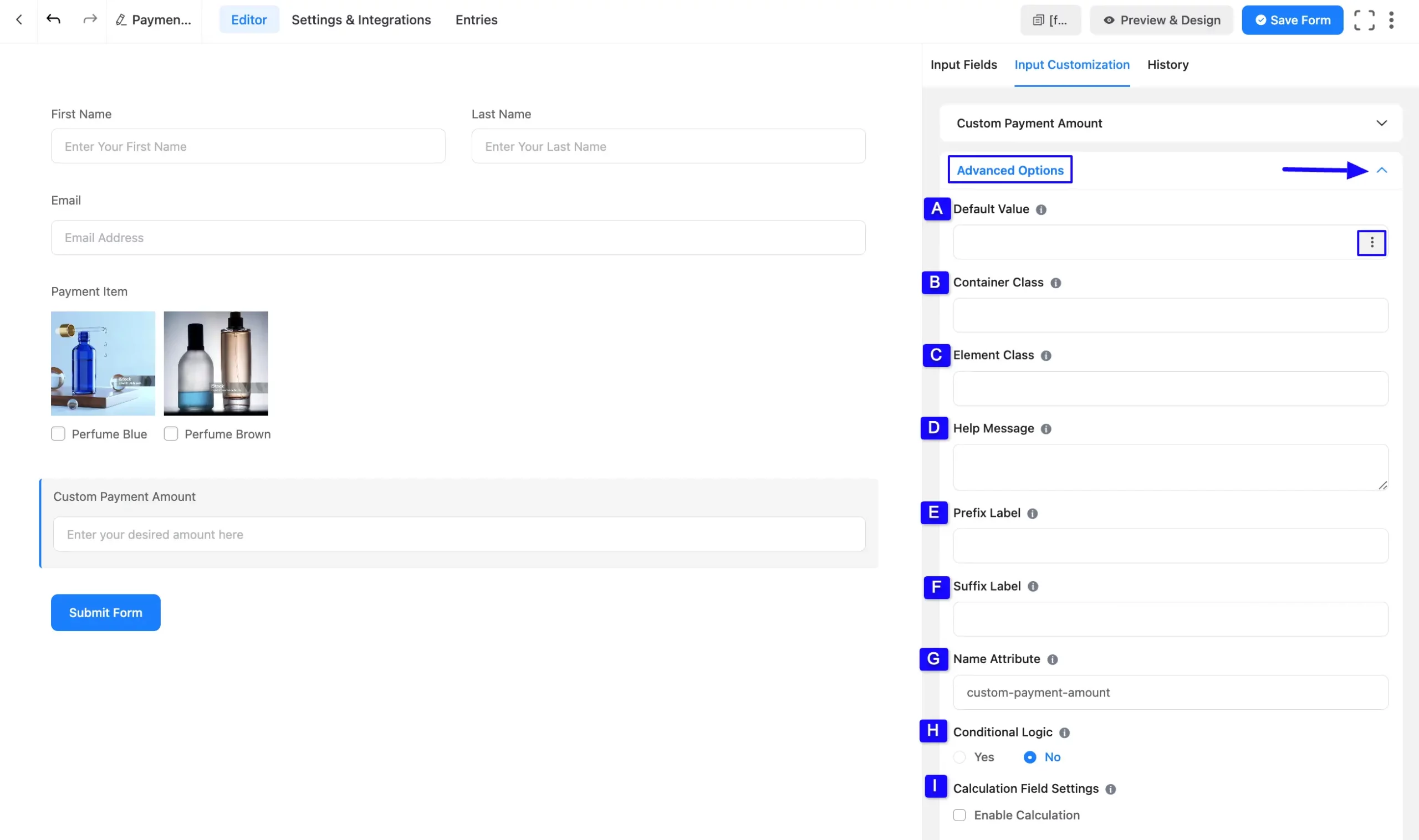The width and height of the screenshot is (1419, 840).
Task: Open Settings & Integrations tab
Action: (361, 20)
